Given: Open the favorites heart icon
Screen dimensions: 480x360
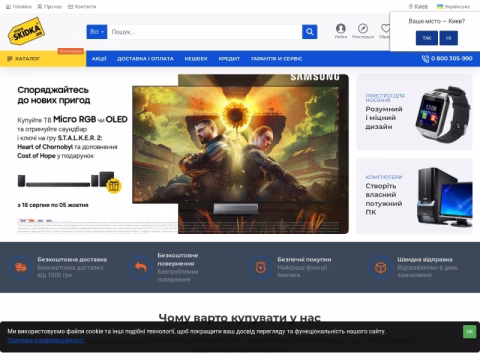Looking at the screenshot, I should tap(385, 28).
